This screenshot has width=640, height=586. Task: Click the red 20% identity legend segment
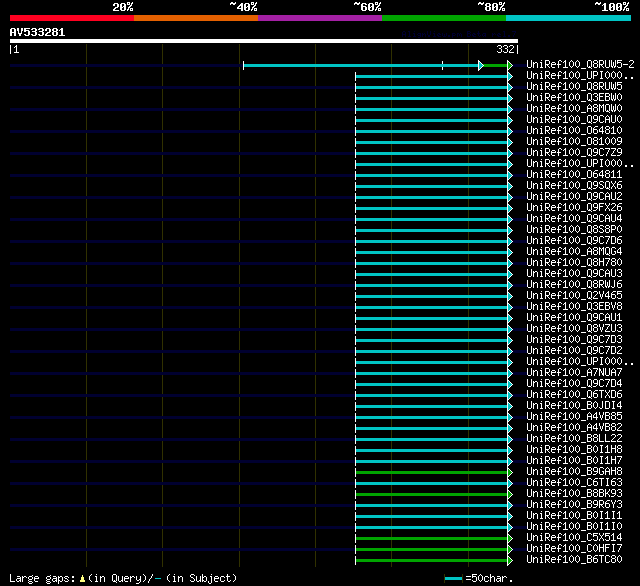click(x=72, y=18)
